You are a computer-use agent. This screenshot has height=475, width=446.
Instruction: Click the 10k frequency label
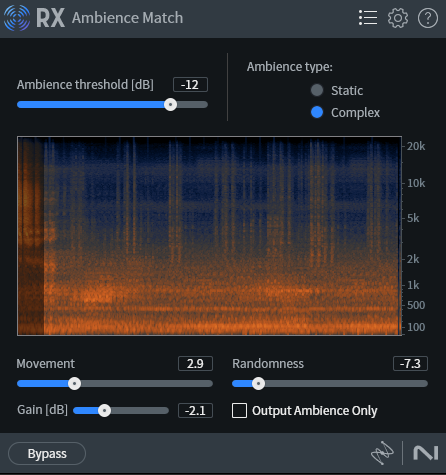(x=416, y=183)
